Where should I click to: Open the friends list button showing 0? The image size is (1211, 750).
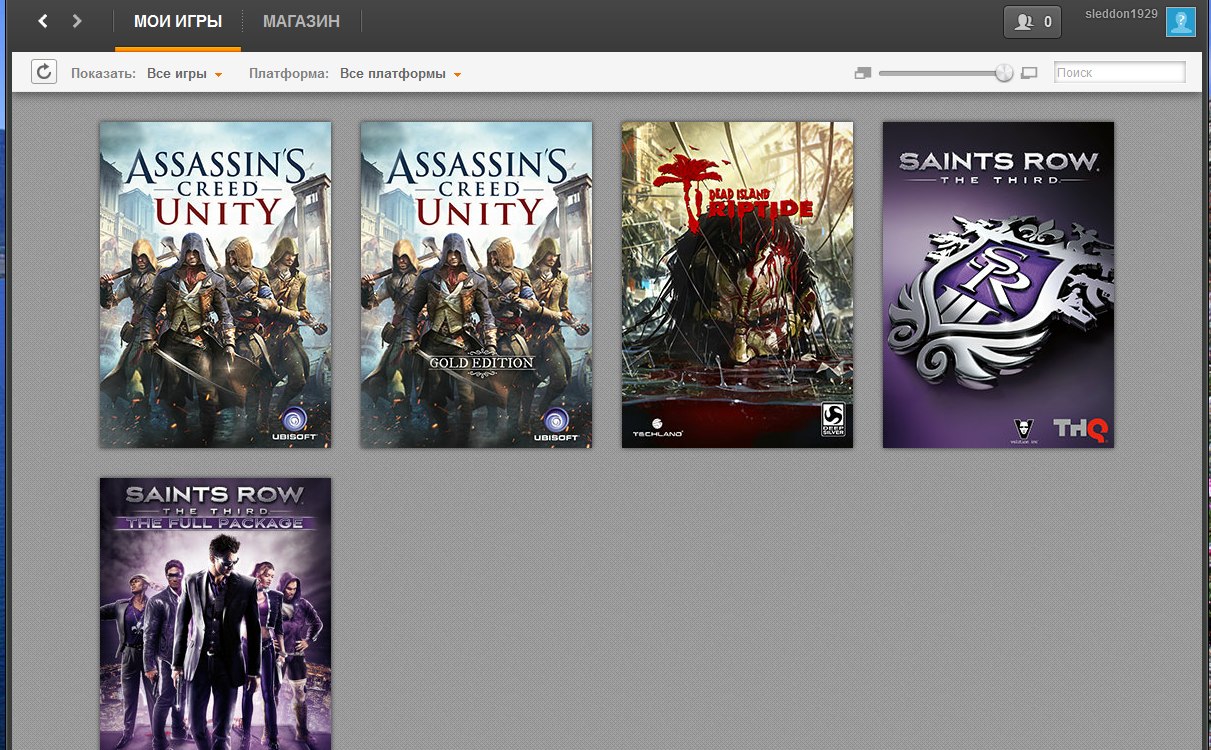point(1032,22)
